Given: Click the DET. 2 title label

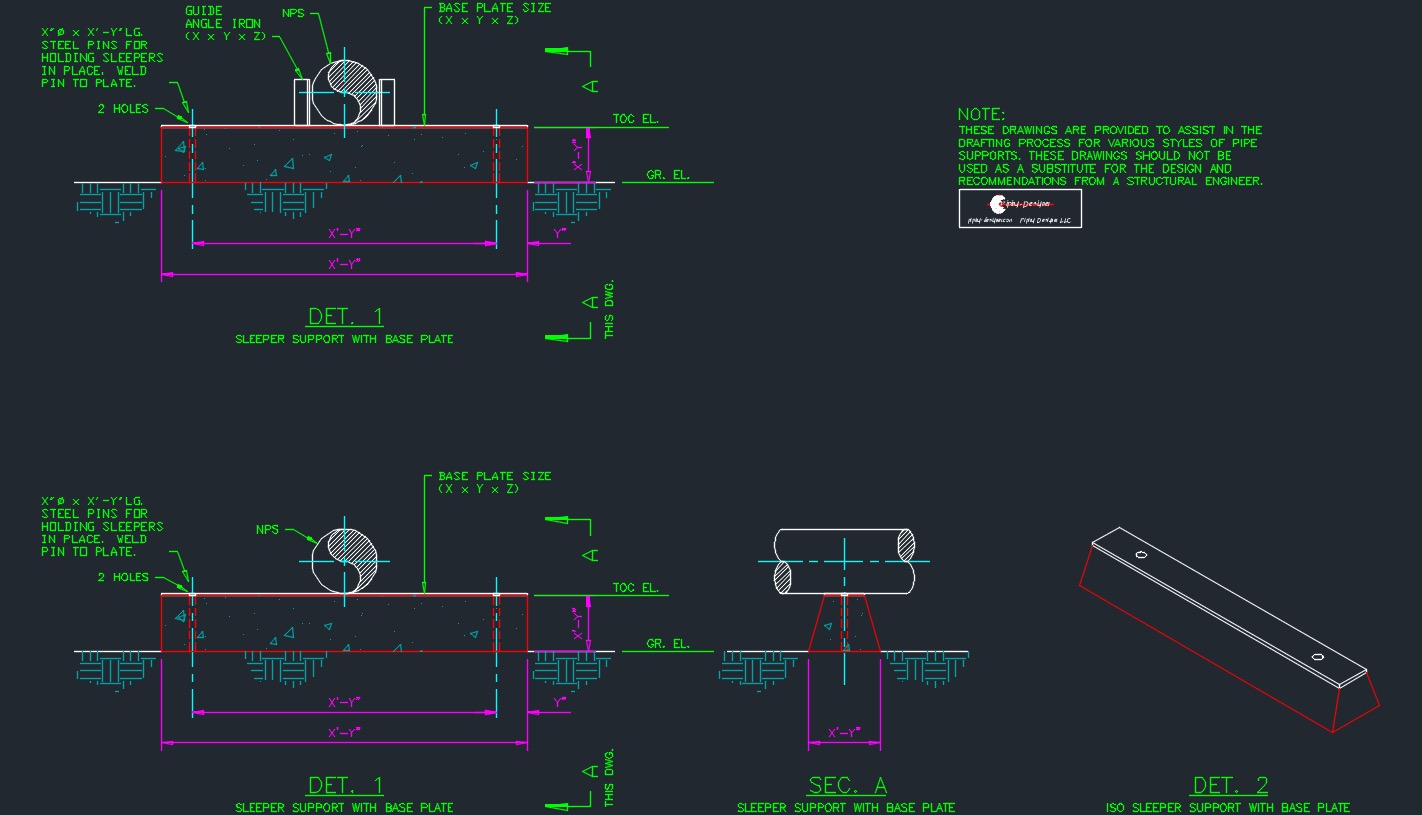Looking at the screenshot, I should tap(1227, 785).
